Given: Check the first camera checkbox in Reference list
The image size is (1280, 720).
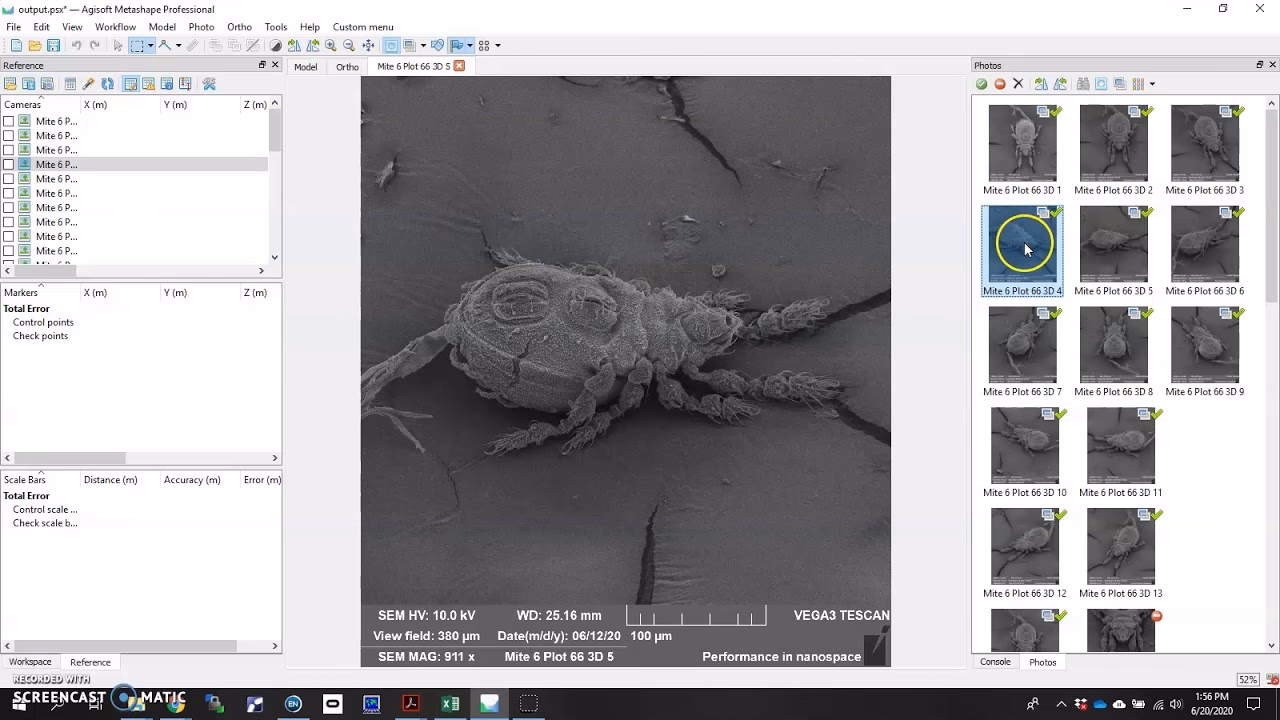Looking at the screenshot, I should [x=9, y=121].
